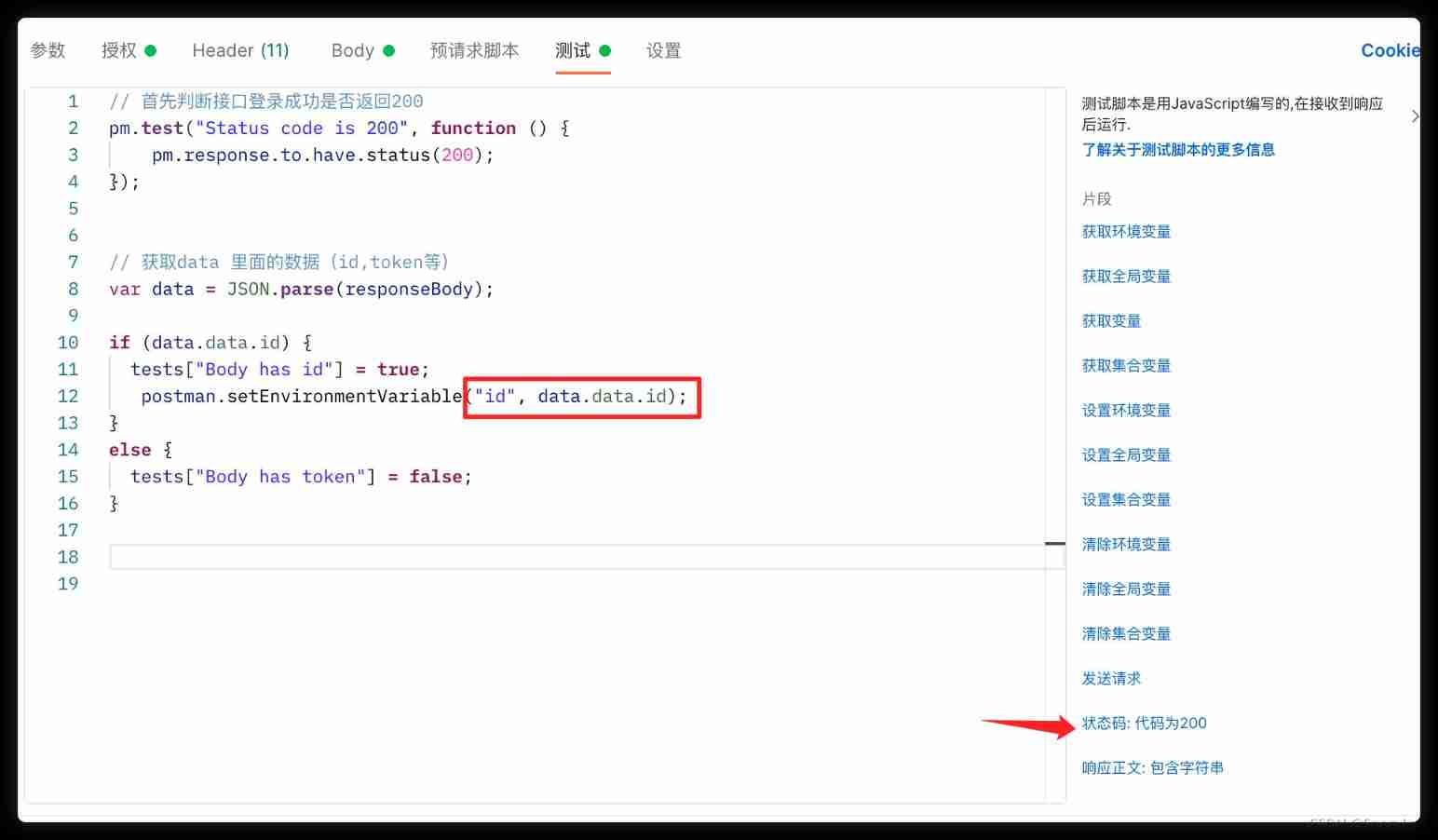Insert the 设置环境变量 snippet
1438x840 pixels.
[1126, 410]
